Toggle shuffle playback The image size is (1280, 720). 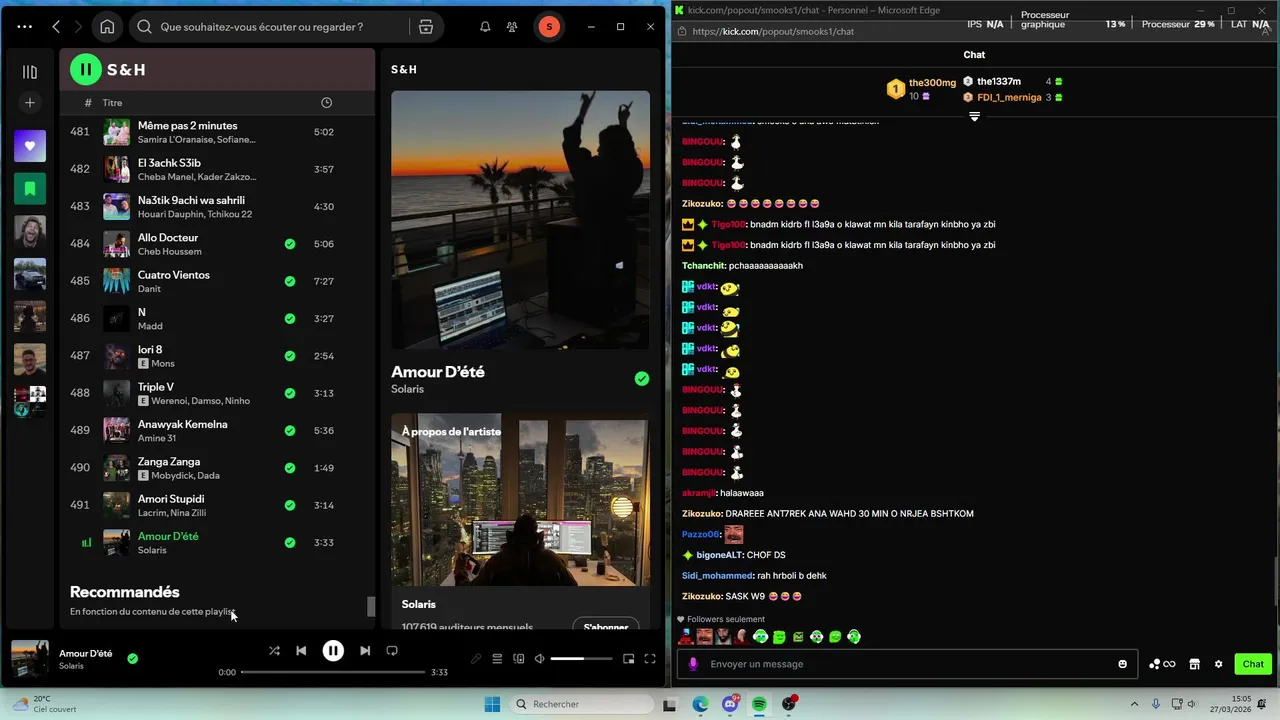(x=274, y=651)
